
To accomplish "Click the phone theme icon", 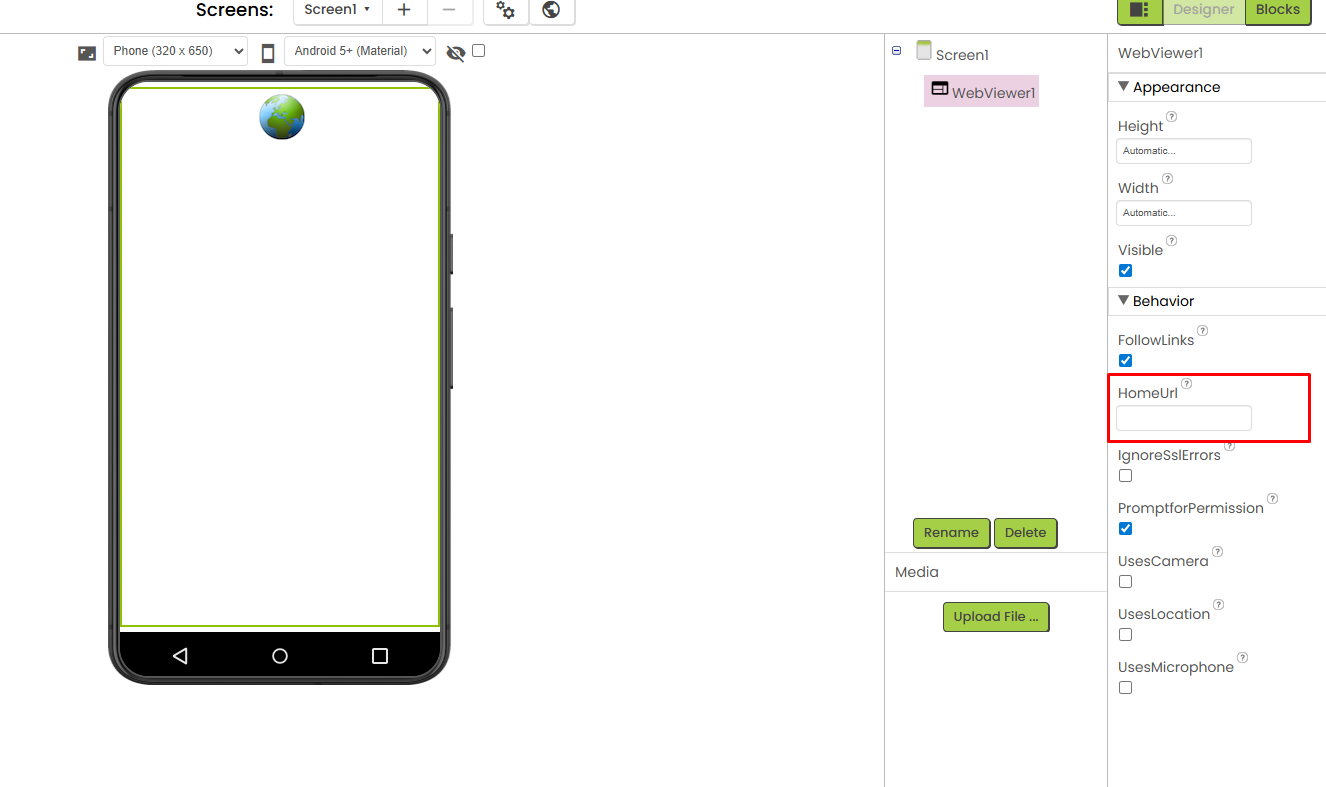I will (268, 53).
